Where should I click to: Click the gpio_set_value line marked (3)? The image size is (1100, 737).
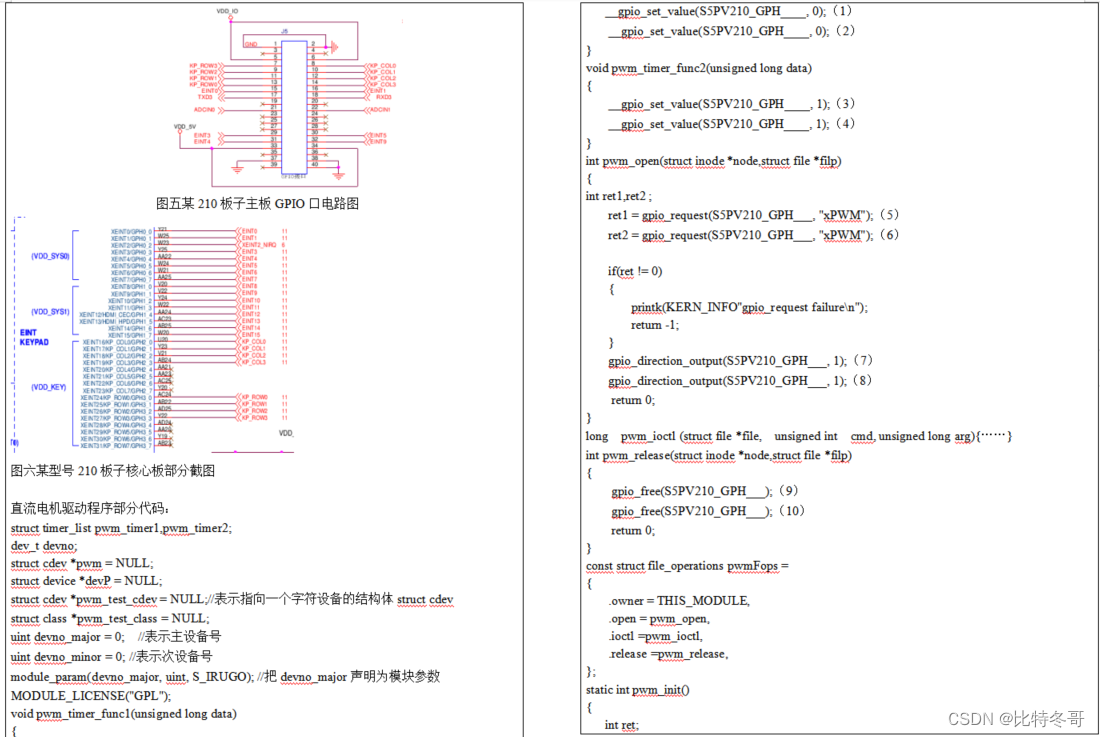click(x=730, y=104)
